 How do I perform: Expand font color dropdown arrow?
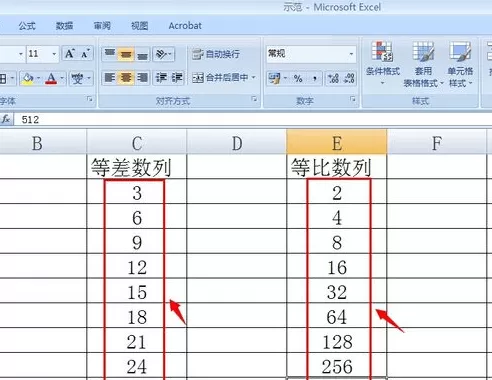[x=62, y=79]
